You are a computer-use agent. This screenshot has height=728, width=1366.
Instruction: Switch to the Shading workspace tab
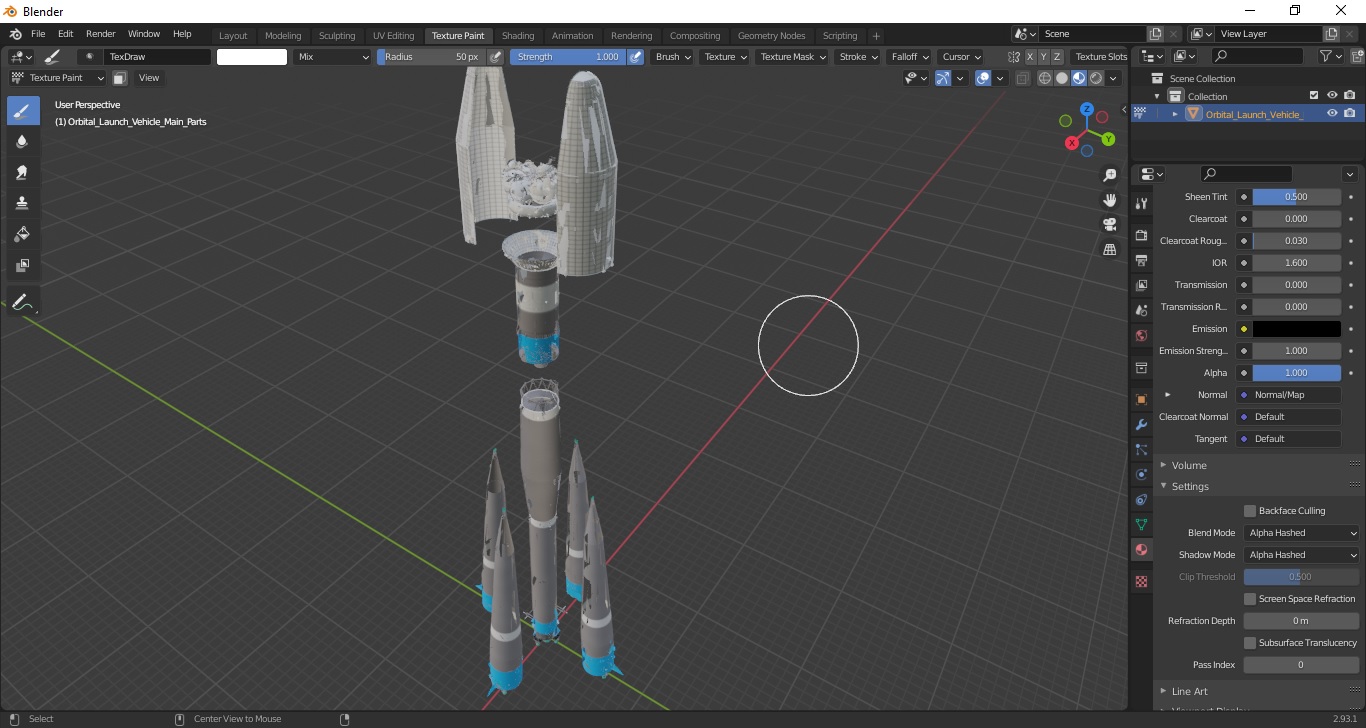click(518, 36)
